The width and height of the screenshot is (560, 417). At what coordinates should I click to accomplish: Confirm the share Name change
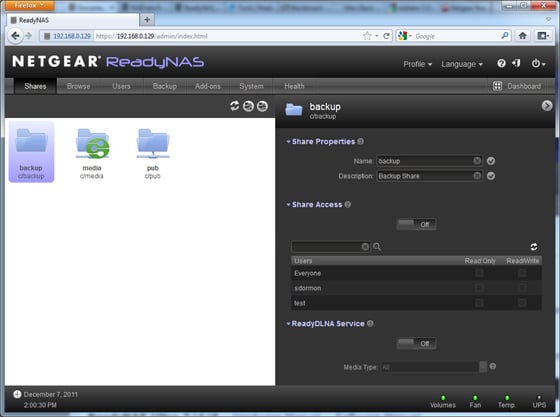(491, 161)
